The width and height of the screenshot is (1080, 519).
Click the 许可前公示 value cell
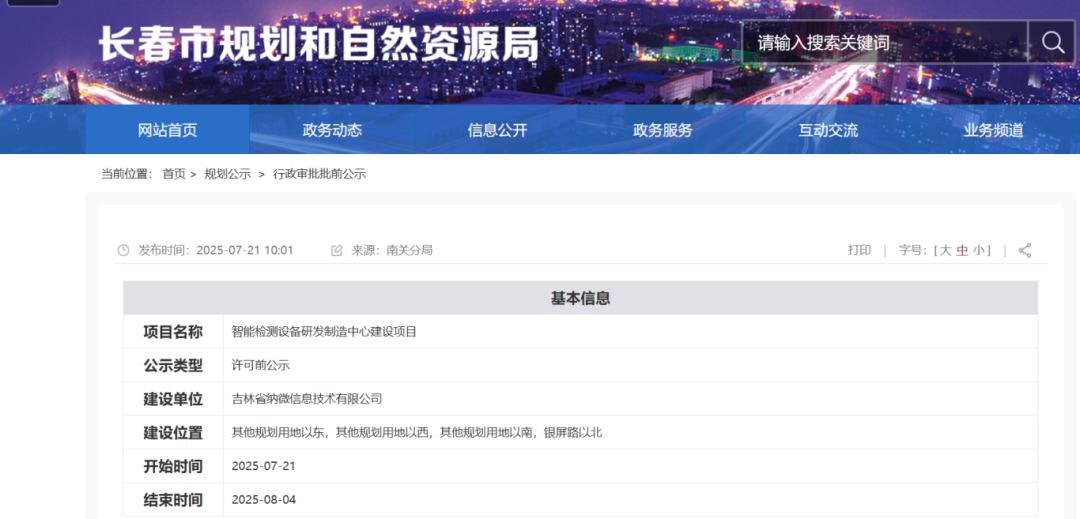tap(630, 366)
